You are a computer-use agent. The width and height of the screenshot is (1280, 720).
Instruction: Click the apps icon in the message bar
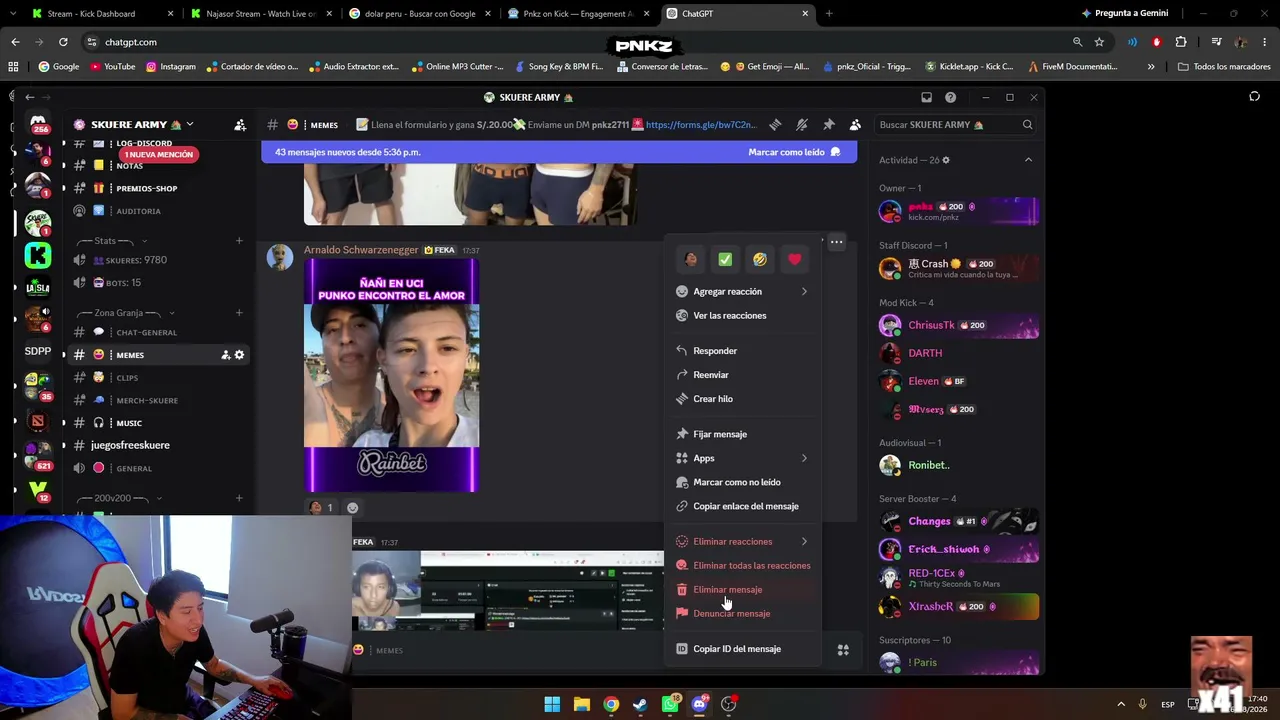pyautogui.click(x=843, y=650)
